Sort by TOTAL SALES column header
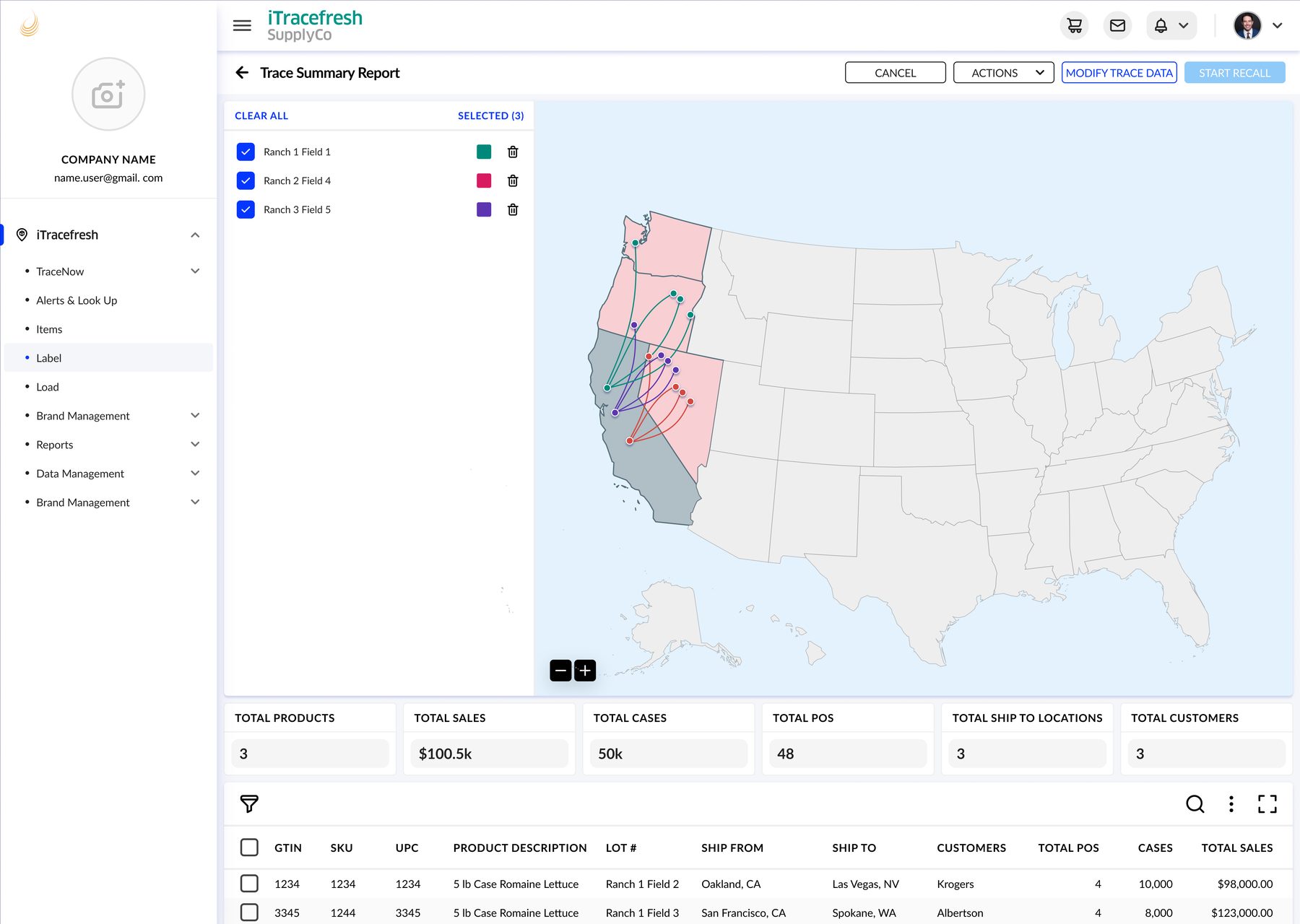Viewport: 1300px width, 924px height. click(1237, 848)
